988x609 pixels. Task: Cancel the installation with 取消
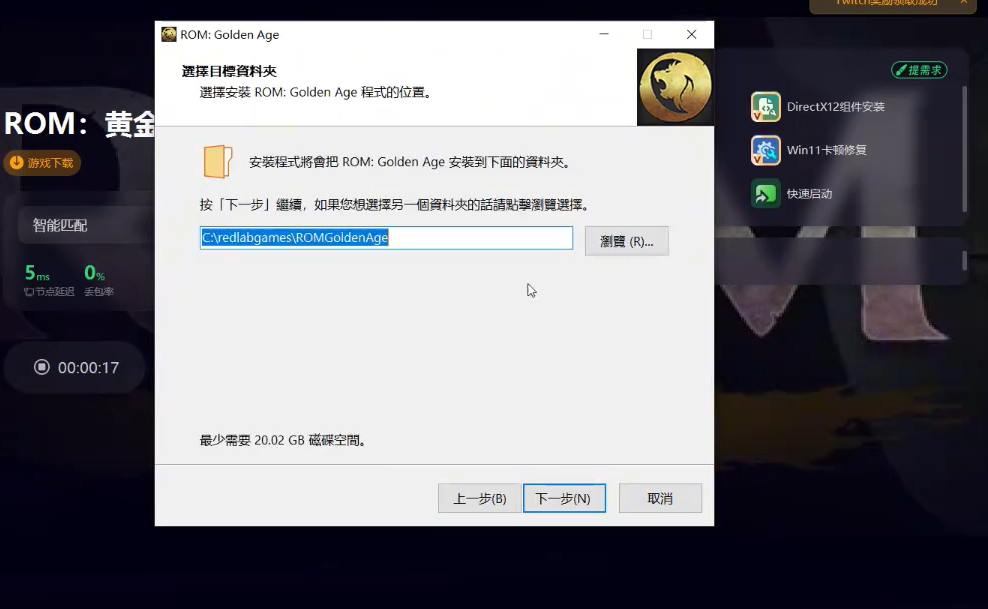coord(660,498)
